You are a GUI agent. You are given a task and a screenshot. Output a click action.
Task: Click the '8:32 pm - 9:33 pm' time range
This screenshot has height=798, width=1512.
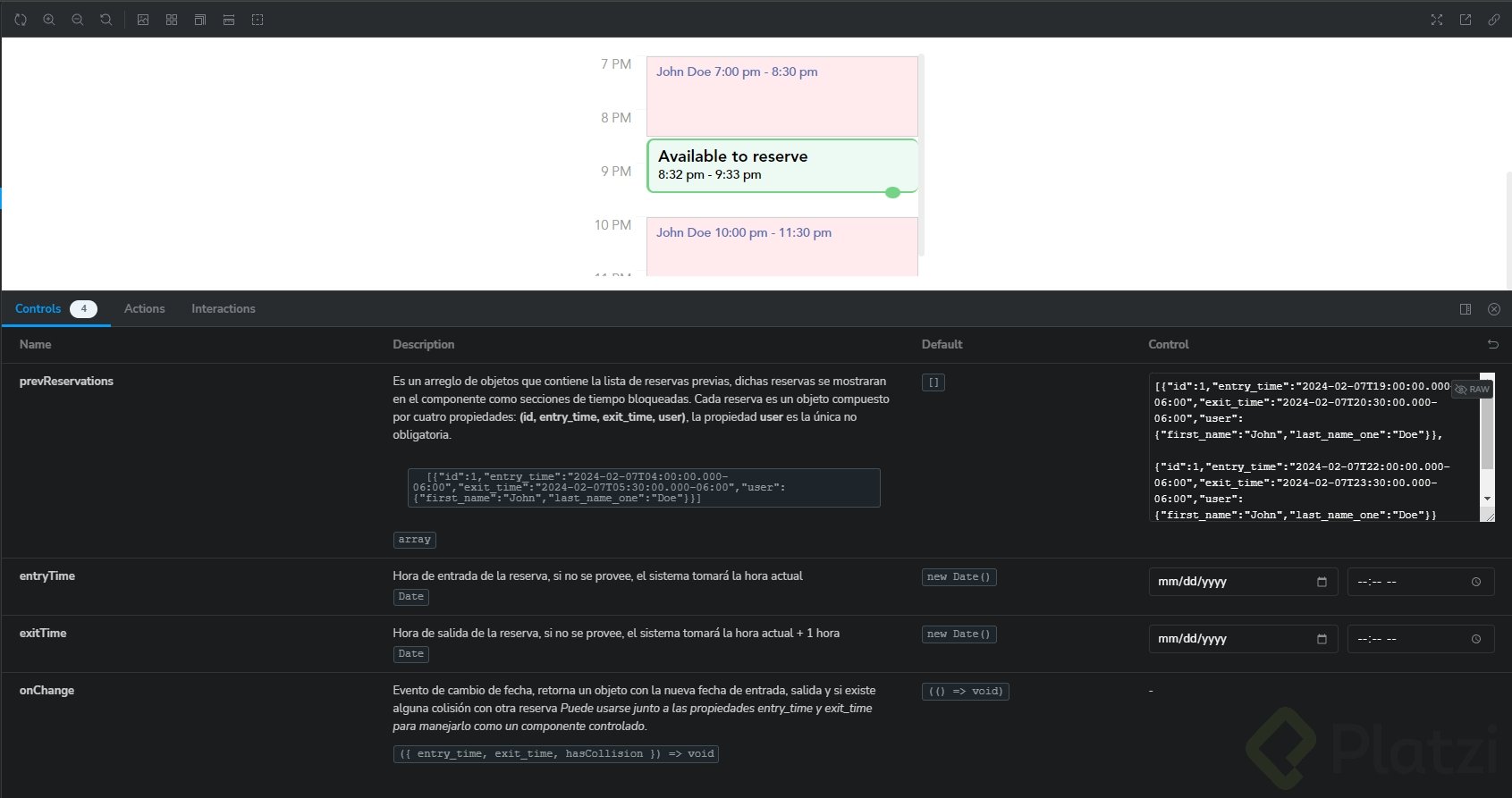(710, 174)
